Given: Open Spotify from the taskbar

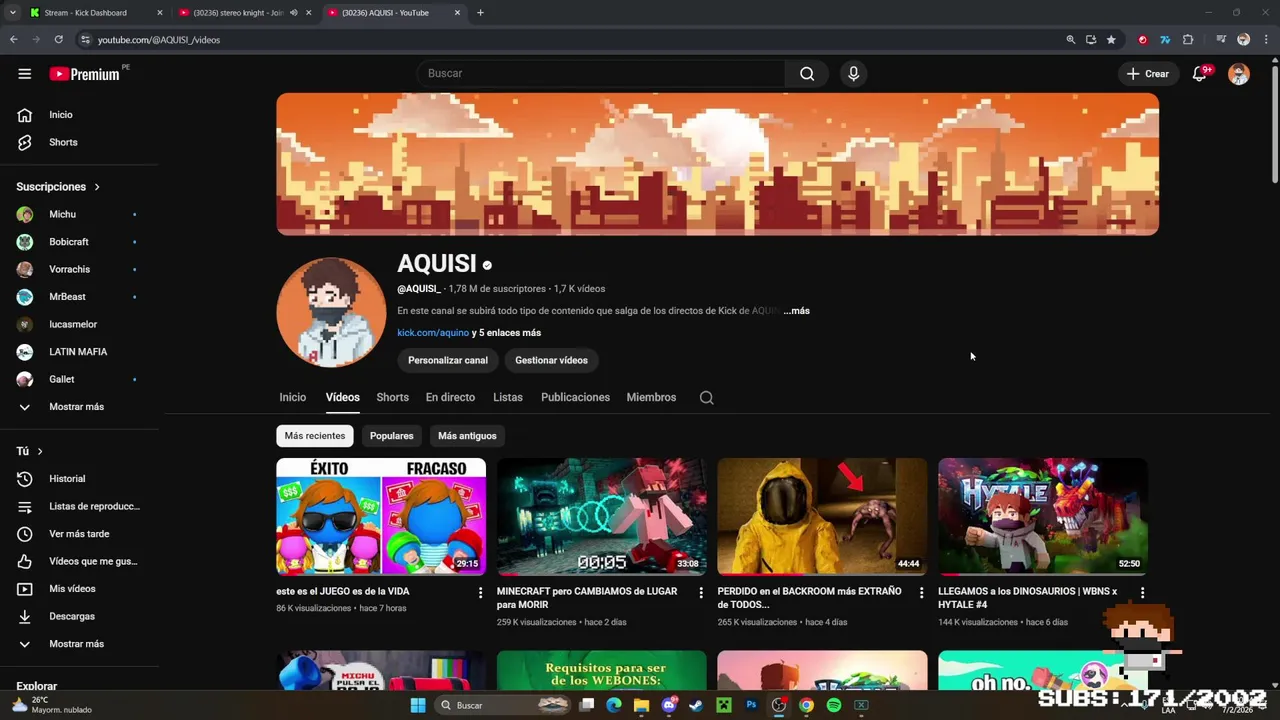Looking at the screenshot, I should (834, 705).
